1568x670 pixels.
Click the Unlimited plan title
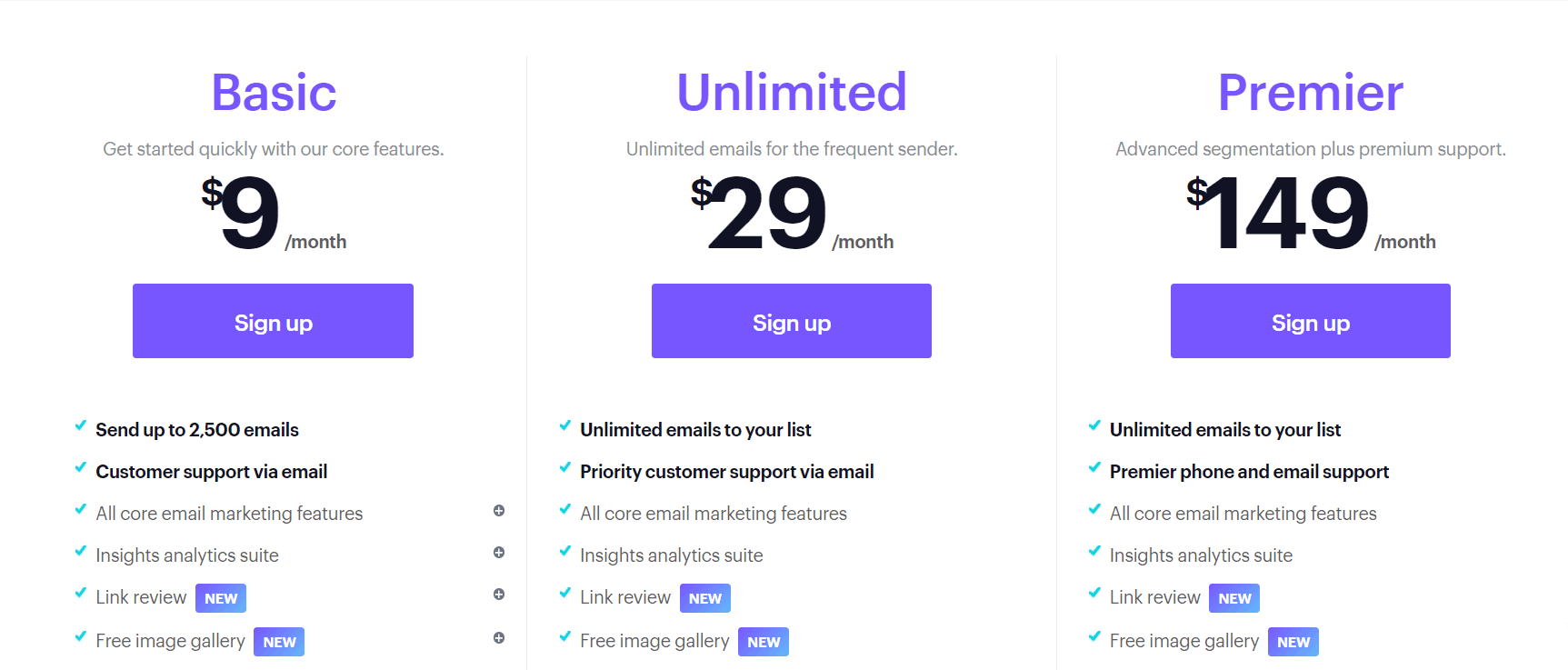pyautogui.click(x=792, y=93)
